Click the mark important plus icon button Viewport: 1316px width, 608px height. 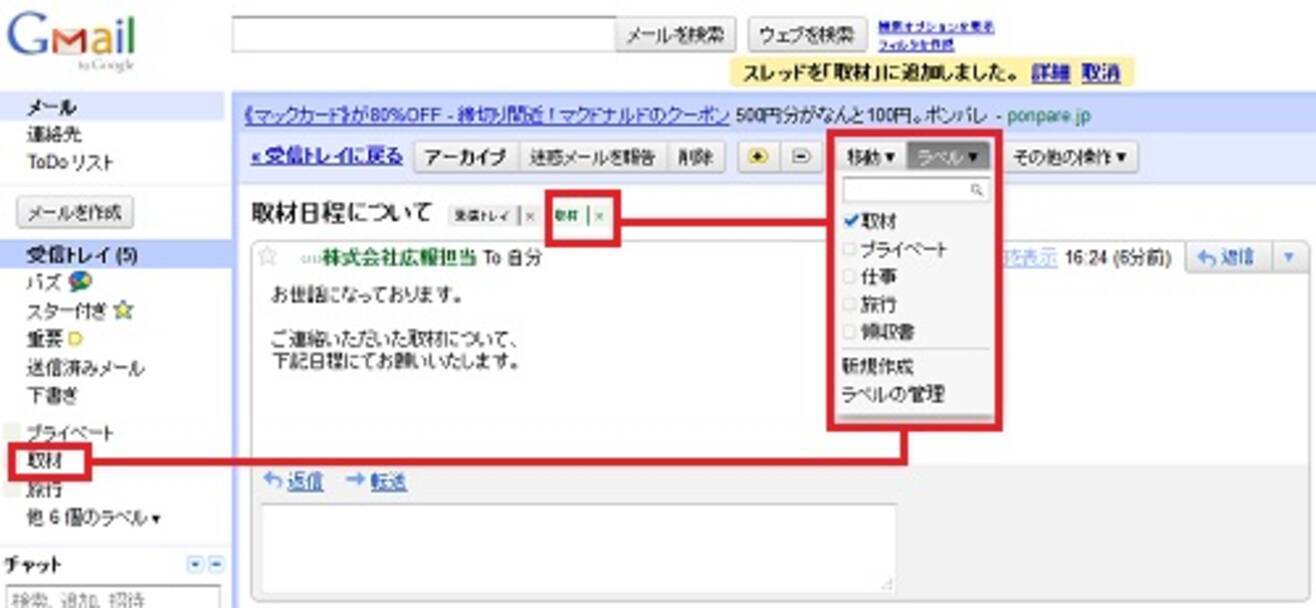(757, 157)
